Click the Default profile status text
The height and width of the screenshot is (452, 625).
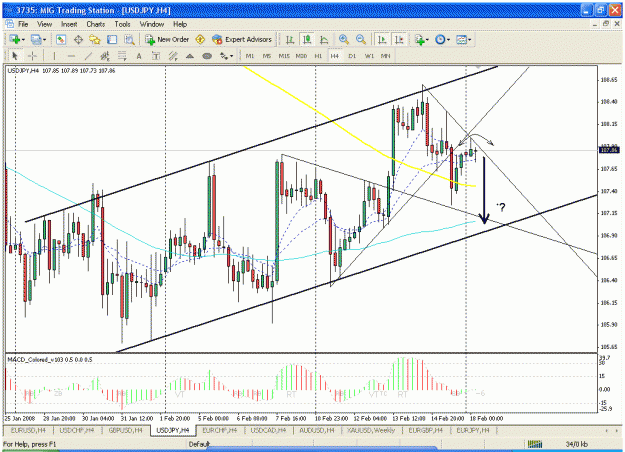coord(199,444)
